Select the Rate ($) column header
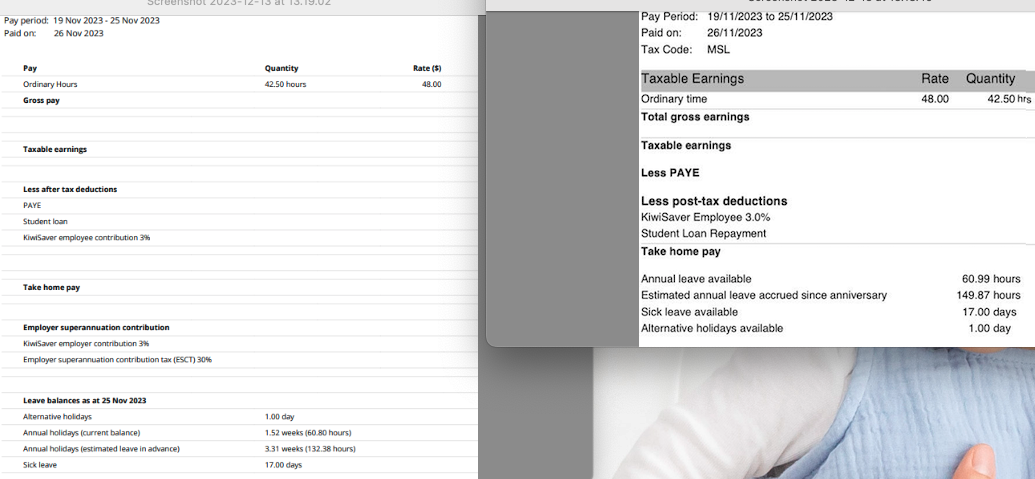 [427, 68]
